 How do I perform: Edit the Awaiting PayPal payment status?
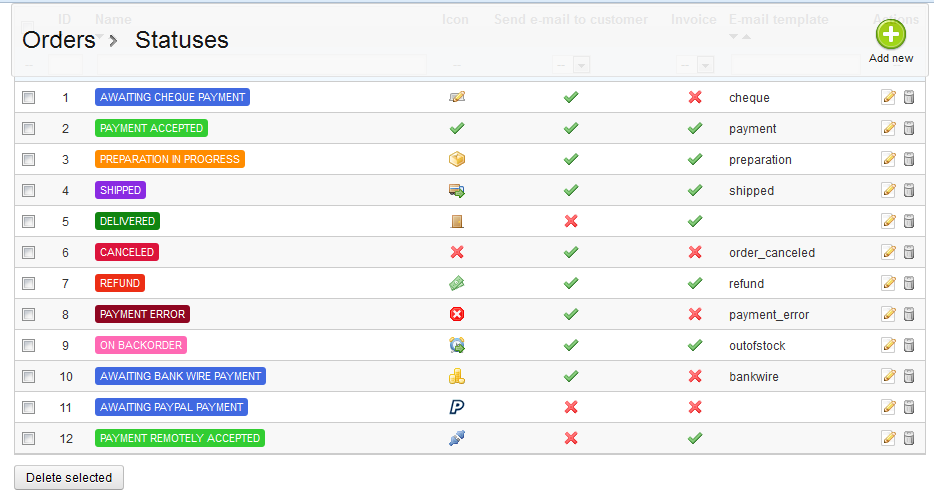pyautogui.click(x=888, y=407)
